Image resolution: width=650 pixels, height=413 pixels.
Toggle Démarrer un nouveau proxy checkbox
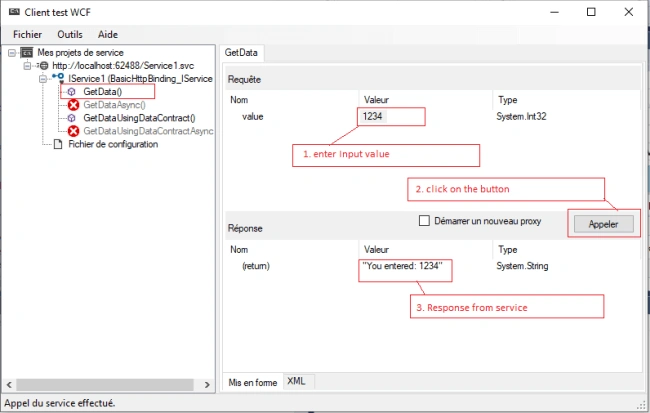pos(424,221)
